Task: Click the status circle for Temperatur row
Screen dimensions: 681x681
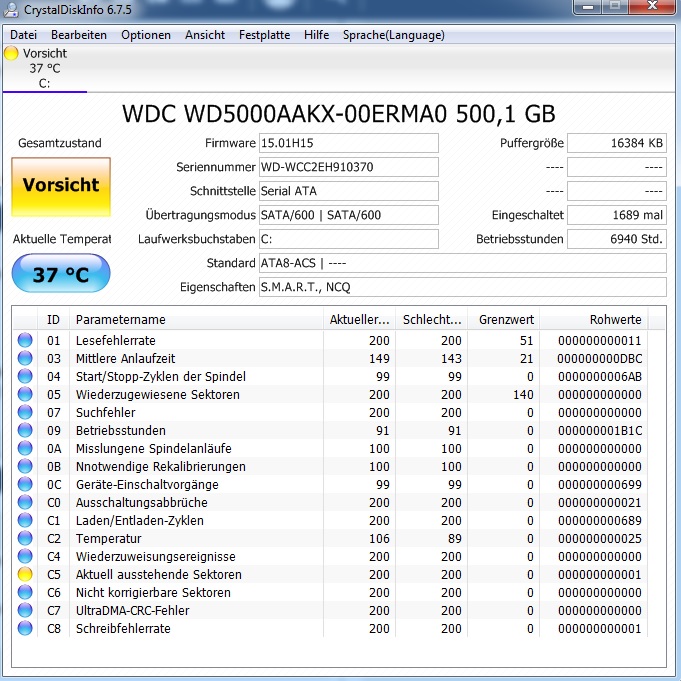Action: tap(25, 539)
